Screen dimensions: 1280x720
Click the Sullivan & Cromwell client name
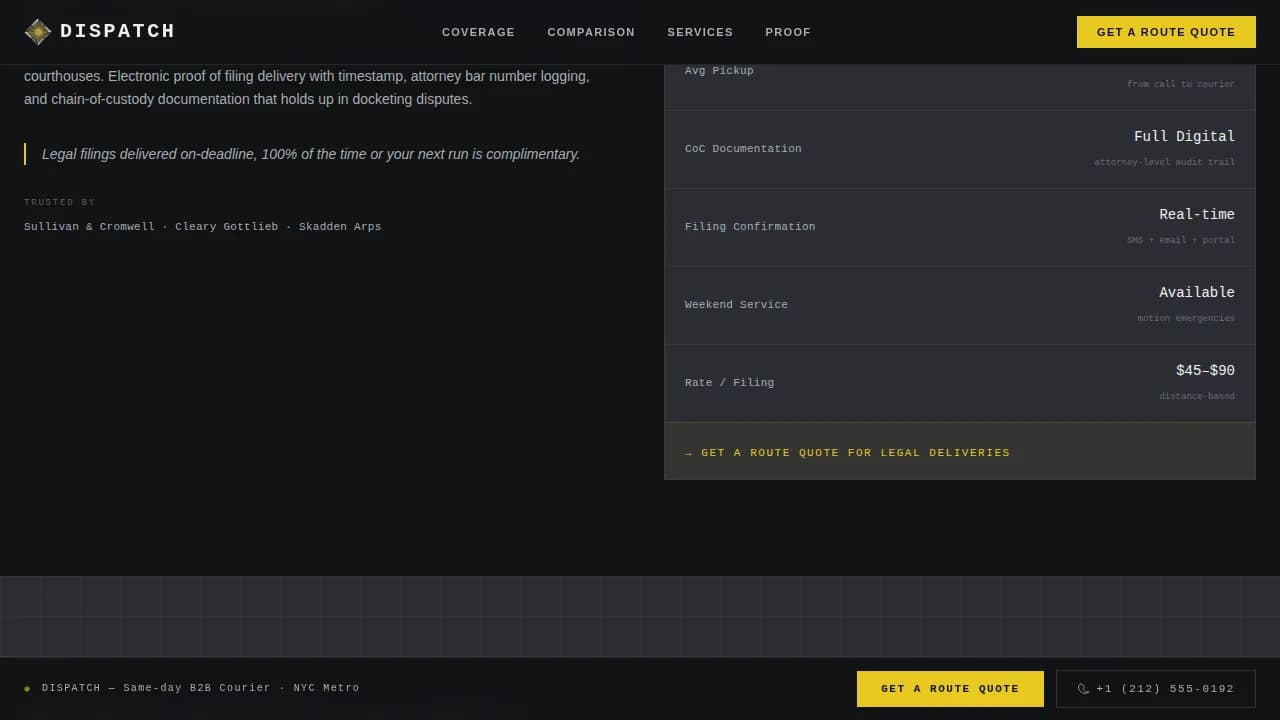(x=89, y=227)
